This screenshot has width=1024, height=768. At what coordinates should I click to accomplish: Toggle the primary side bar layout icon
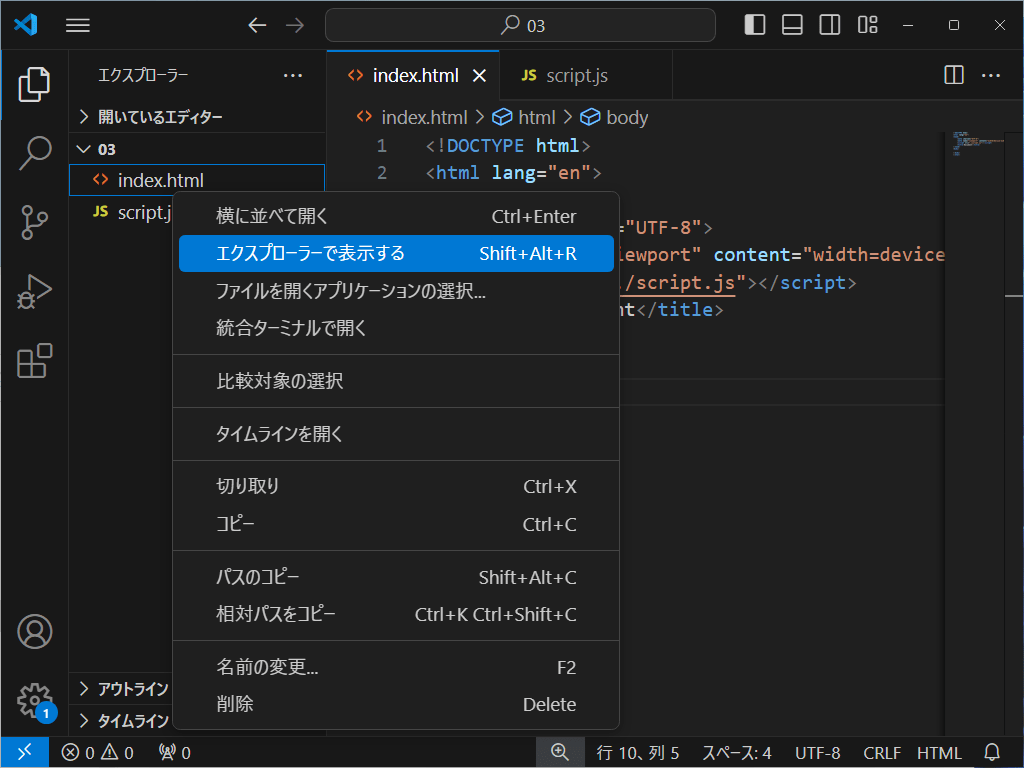(x=755, y=25)
